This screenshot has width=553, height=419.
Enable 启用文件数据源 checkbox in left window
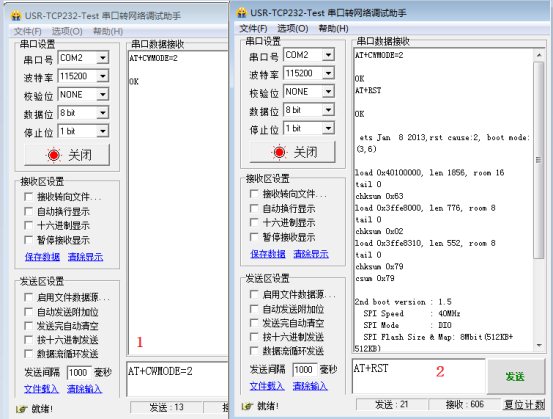[28, 297]
